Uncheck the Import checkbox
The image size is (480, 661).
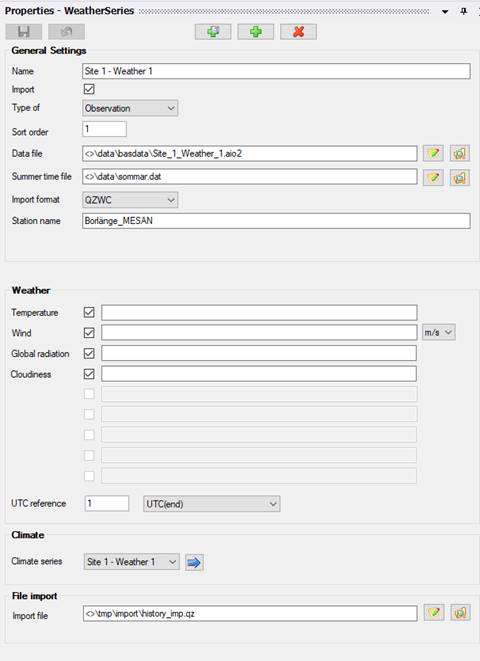(x=89, y=89)
